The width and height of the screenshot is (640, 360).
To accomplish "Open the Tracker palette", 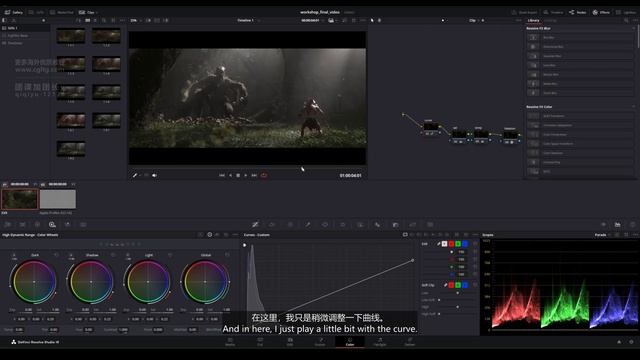I will click(x=342, y=224).
